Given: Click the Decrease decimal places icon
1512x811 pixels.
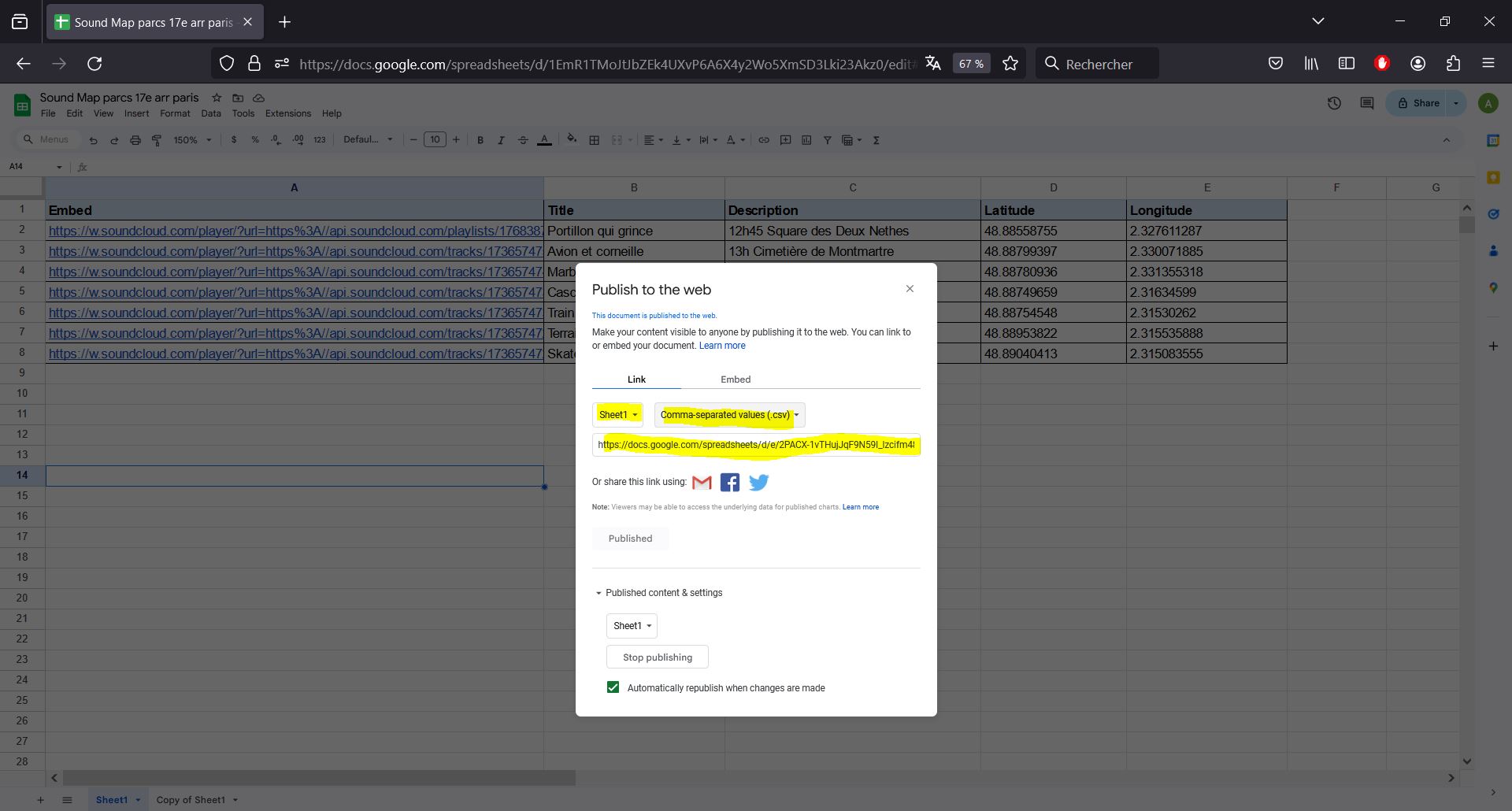Looking at the screenshot, I should coord(276,139).
